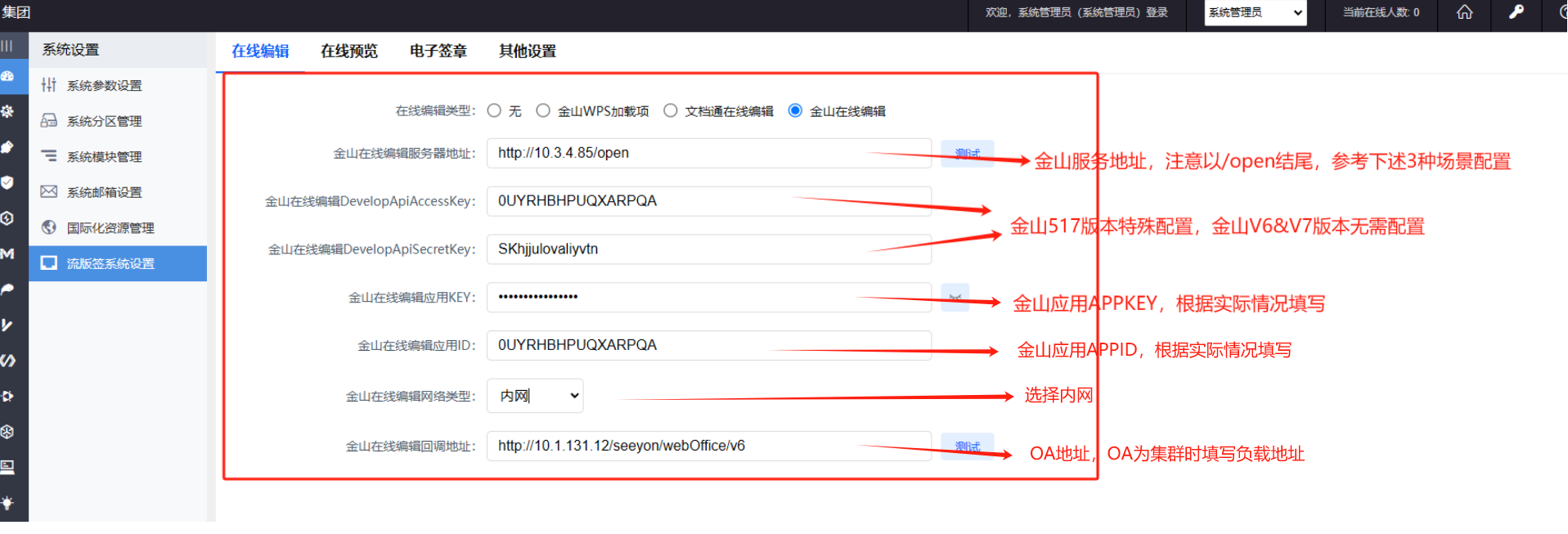Select the 金山在线编辑 radio option
The width and height of the screenshot is (1568, 534).
tap(795, 110)
